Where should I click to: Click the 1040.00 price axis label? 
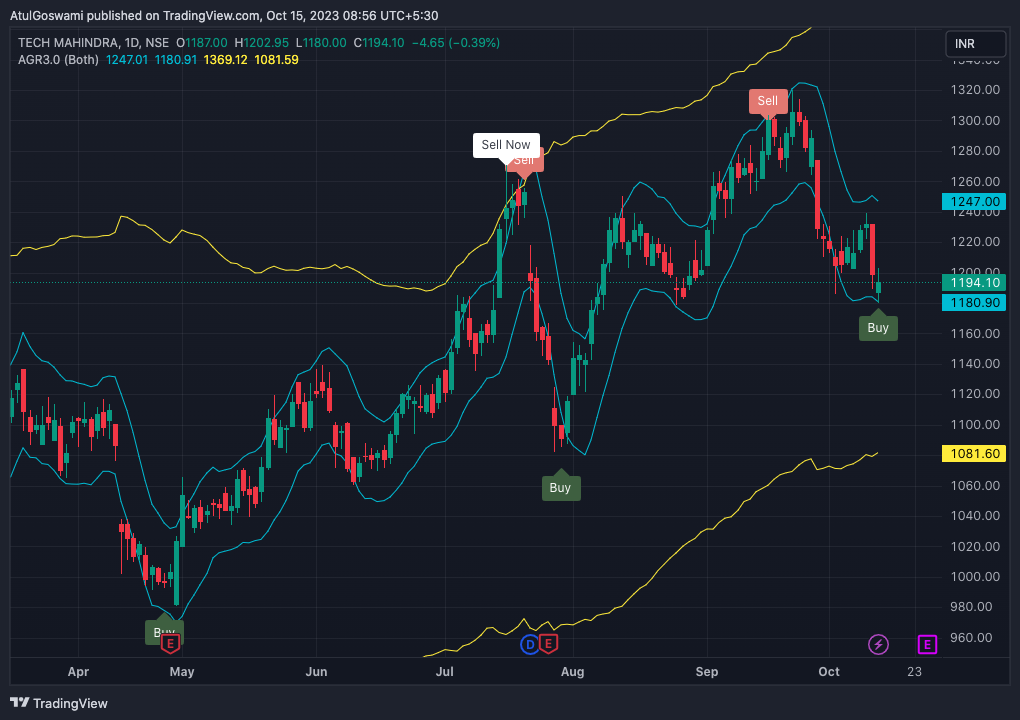(975, 516)
